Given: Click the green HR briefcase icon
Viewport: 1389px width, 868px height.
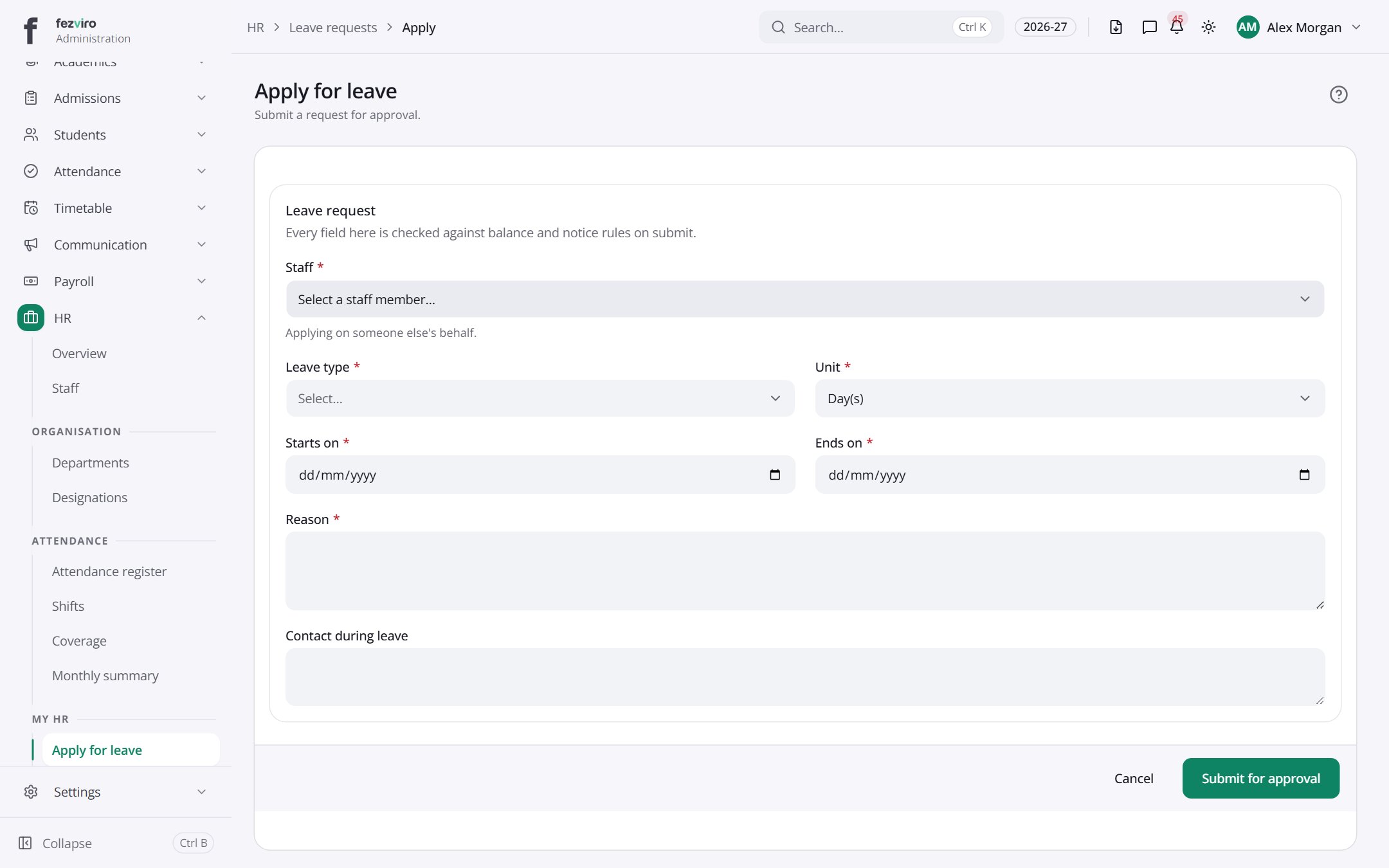Looking at the screenshot, I should click(x=31, y=318).
